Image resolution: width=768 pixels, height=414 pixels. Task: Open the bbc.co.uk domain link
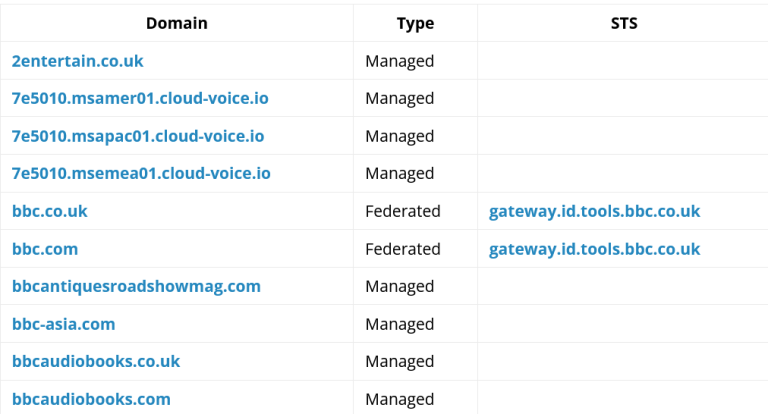click(50, 211)
